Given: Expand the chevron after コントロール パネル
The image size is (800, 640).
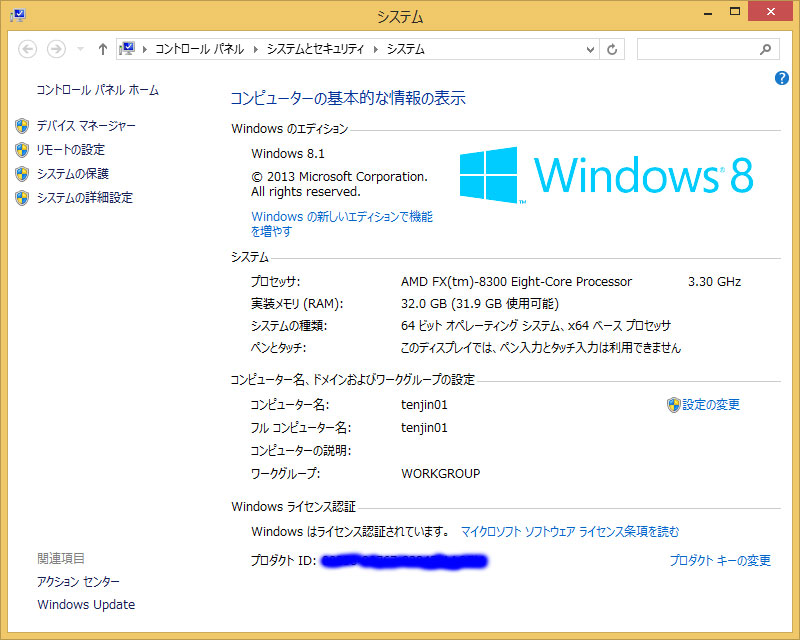Looking at the screenshot, I should (256, 50).
